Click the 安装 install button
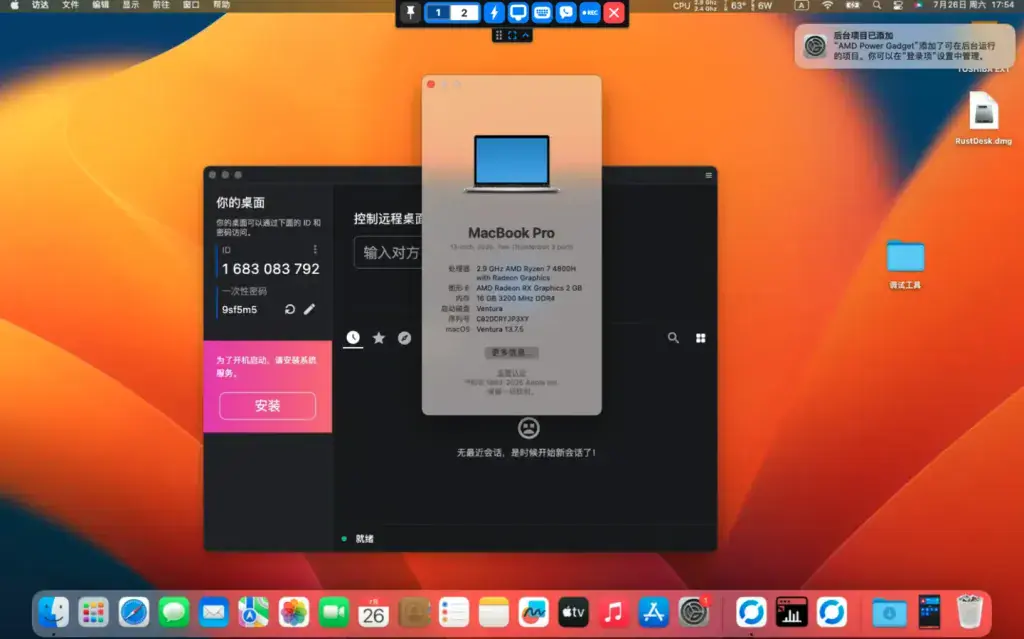Screen dimensions: 1024x639 (267, 406)
